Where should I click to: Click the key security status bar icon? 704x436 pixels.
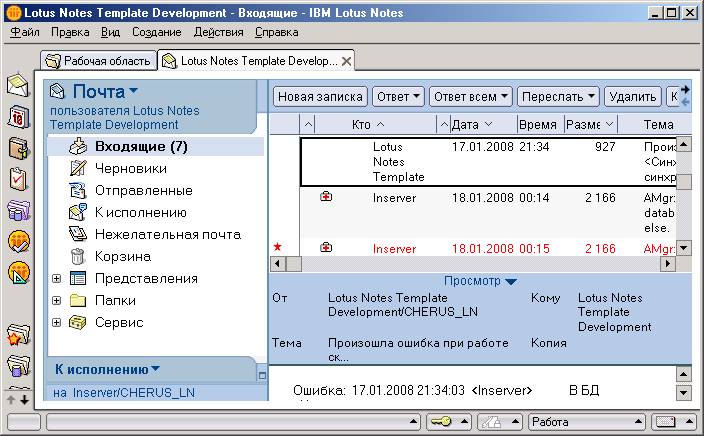point(441,421)
